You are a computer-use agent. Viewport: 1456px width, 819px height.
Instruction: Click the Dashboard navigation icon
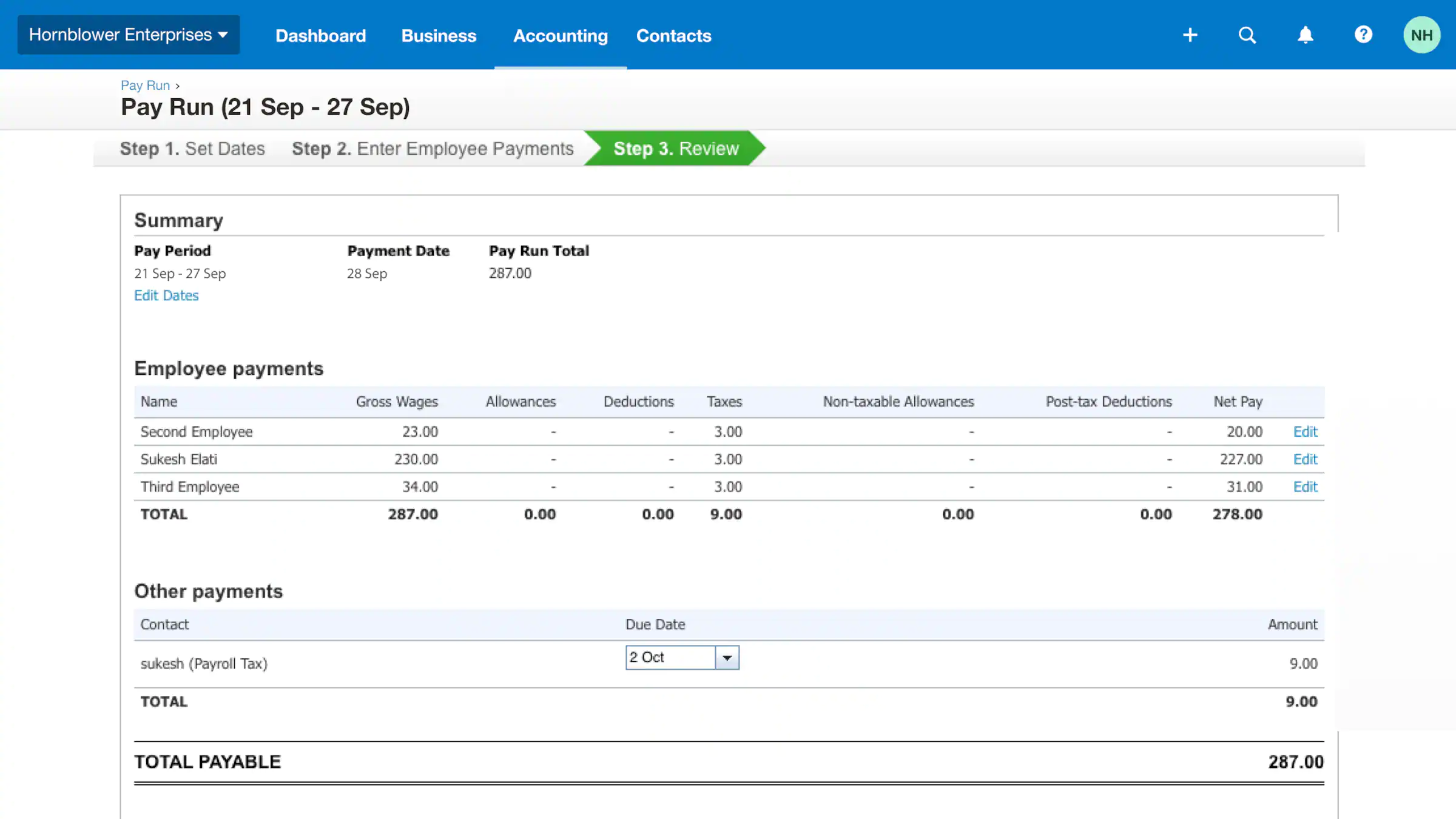pyautogui.click(x=321, y=36)
